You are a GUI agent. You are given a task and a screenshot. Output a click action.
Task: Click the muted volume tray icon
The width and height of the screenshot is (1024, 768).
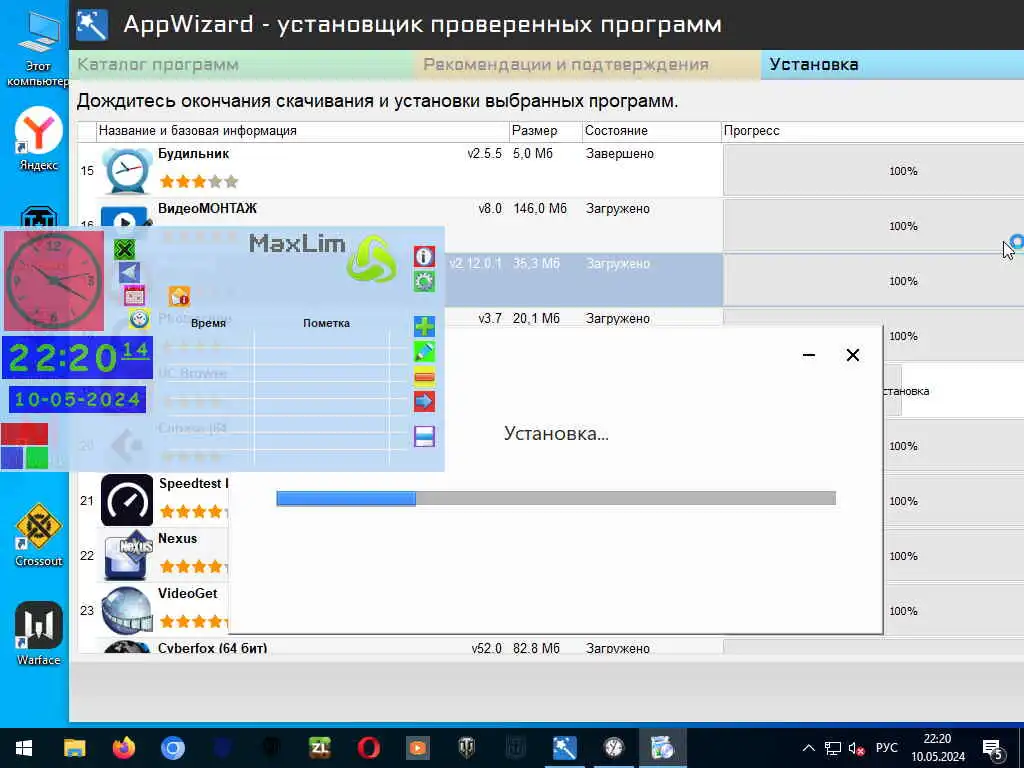click(x=856, y=748)
